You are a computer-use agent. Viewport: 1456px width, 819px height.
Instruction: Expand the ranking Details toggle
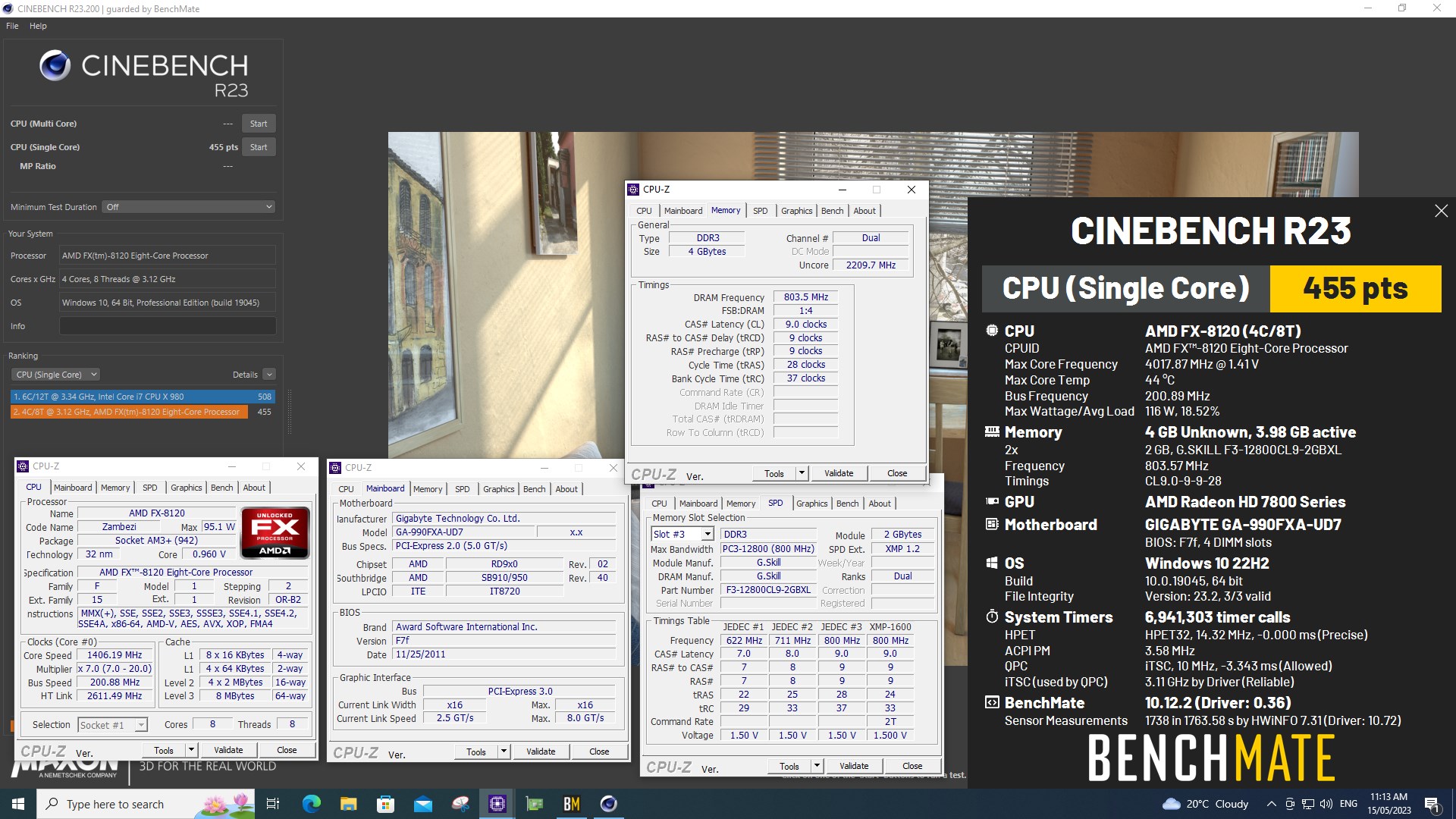coord(269,375)
